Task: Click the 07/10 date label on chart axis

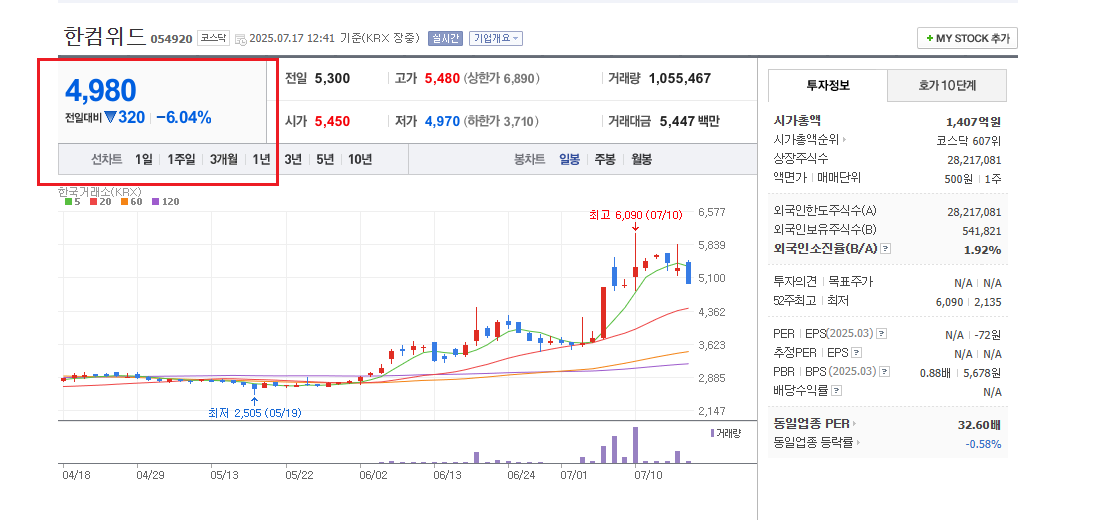Action: tap(649, 475)
